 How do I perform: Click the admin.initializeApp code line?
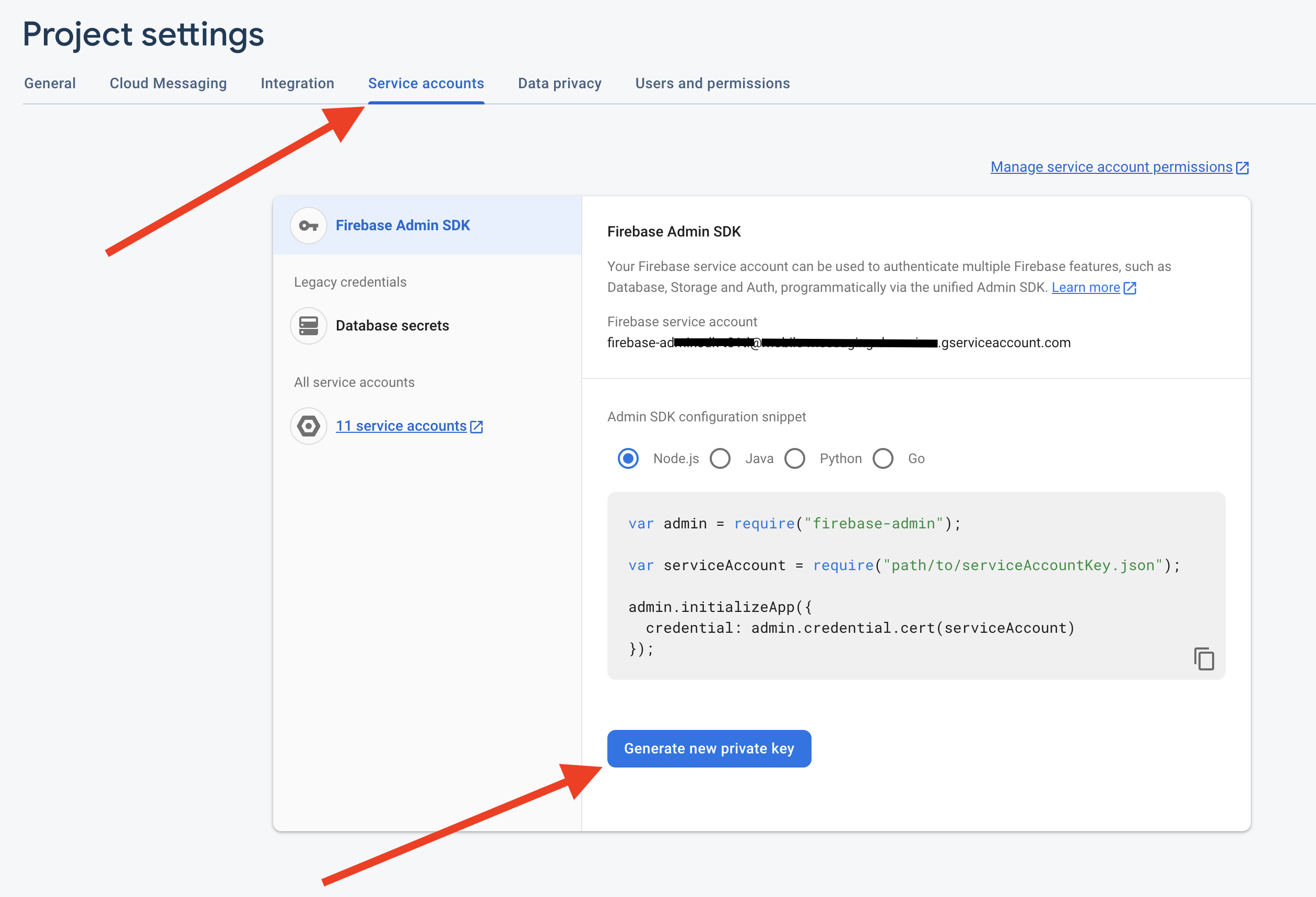[720, 607]
